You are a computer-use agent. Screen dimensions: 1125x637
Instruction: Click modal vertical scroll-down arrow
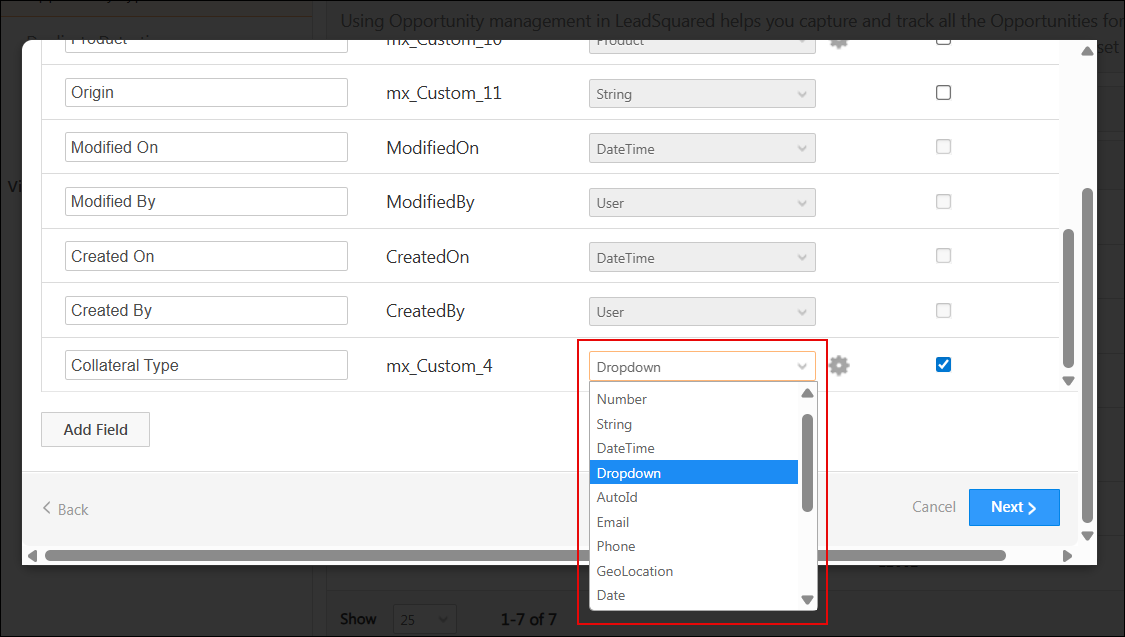(x=1087, y=536)
